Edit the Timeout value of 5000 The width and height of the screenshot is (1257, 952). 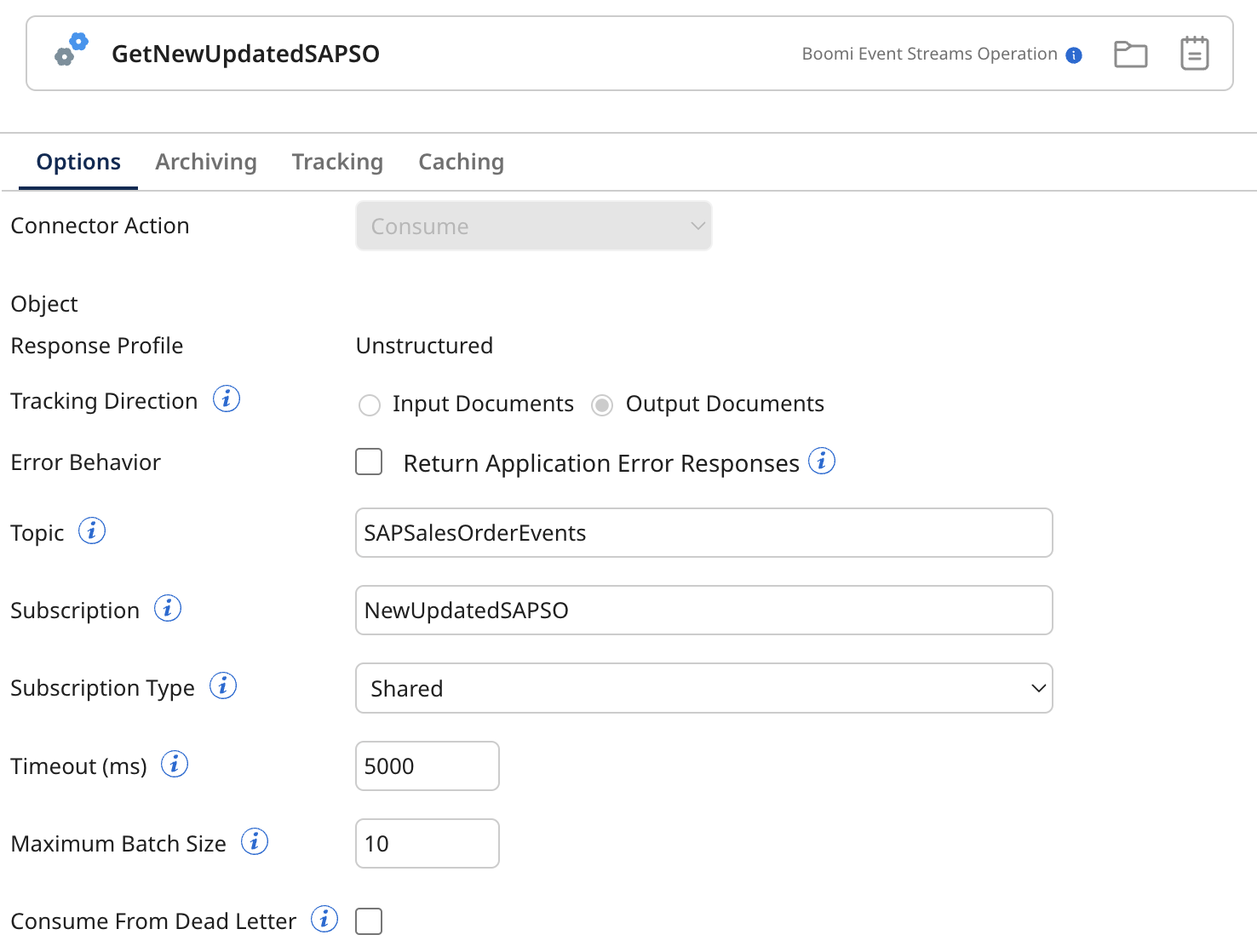point(427,766)
